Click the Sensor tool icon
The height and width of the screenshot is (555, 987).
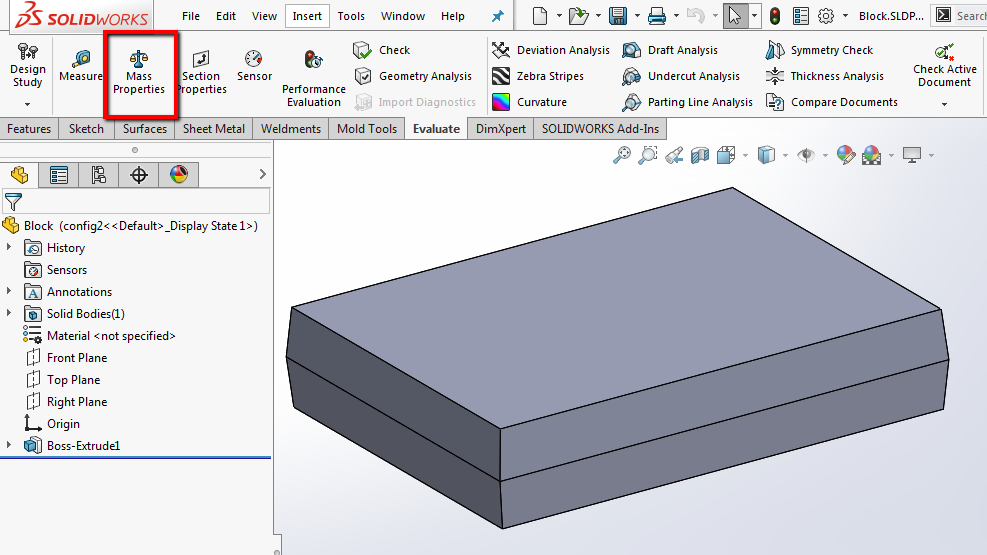[x=254, y=66]
